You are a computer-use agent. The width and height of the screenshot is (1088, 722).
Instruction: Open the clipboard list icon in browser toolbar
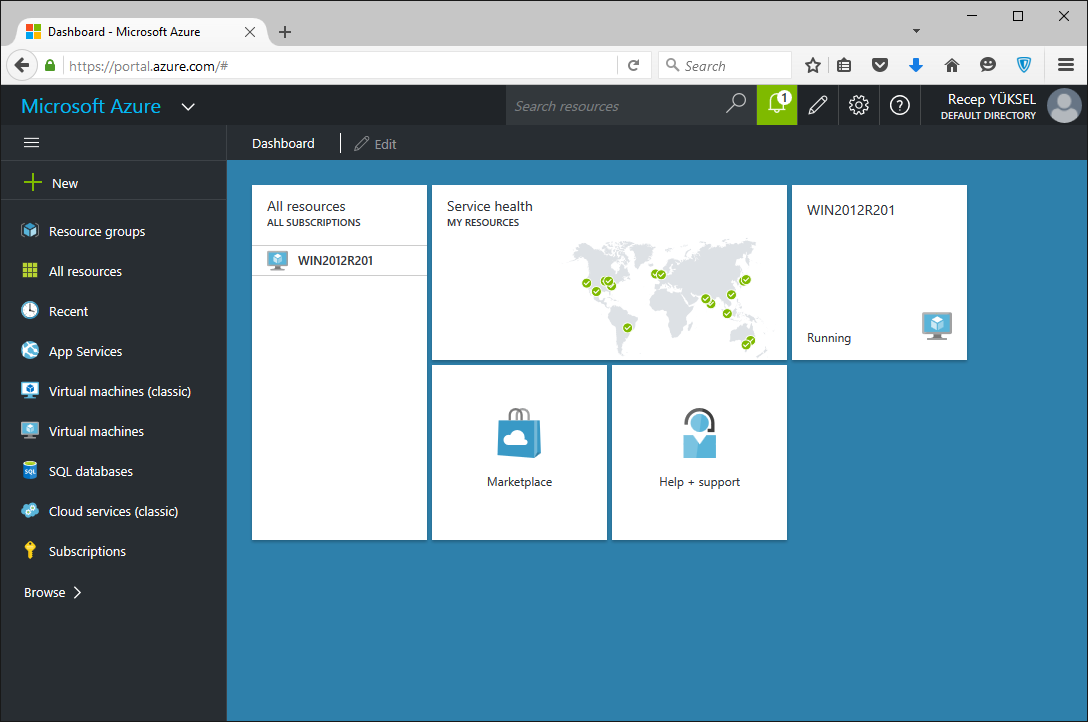(844, 65)
